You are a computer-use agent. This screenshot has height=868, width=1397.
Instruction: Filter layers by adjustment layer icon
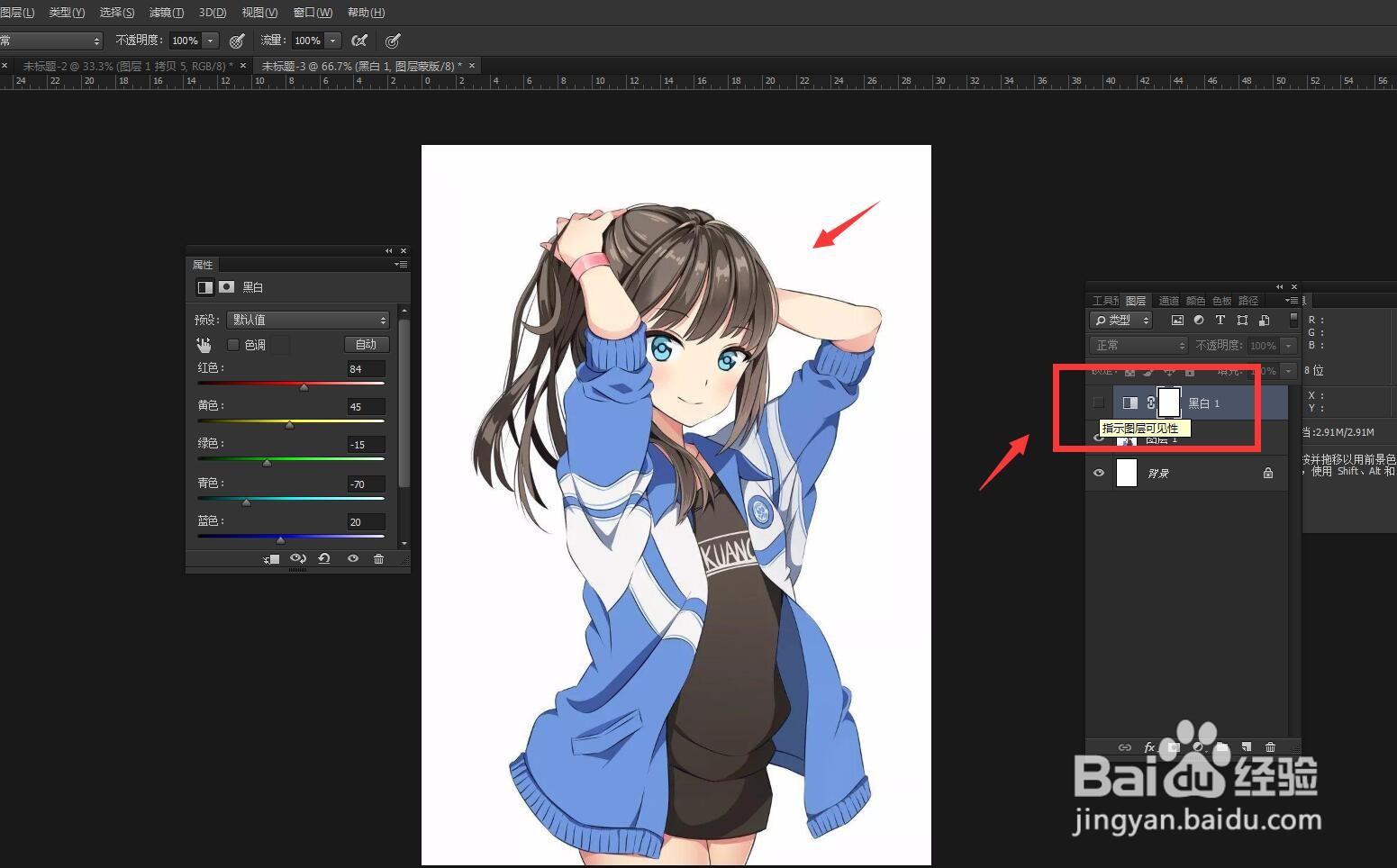pyautogui.click(x=1199, y=321)
